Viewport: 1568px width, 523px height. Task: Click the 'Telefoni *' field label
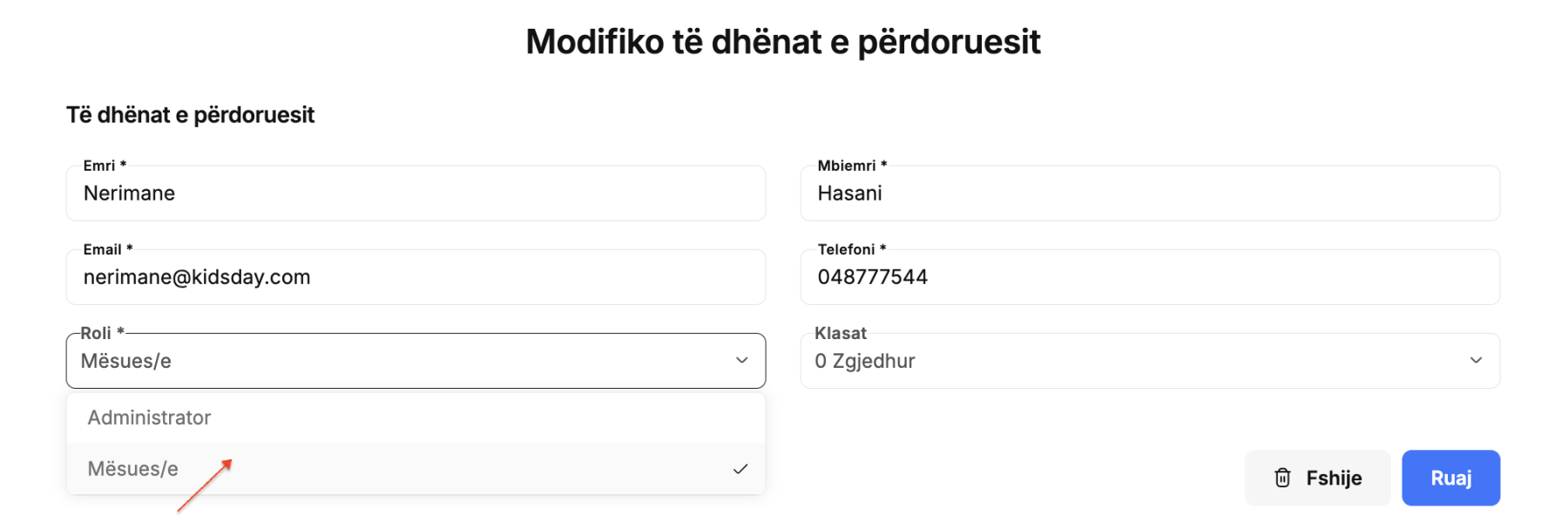(x=852, y=249)
